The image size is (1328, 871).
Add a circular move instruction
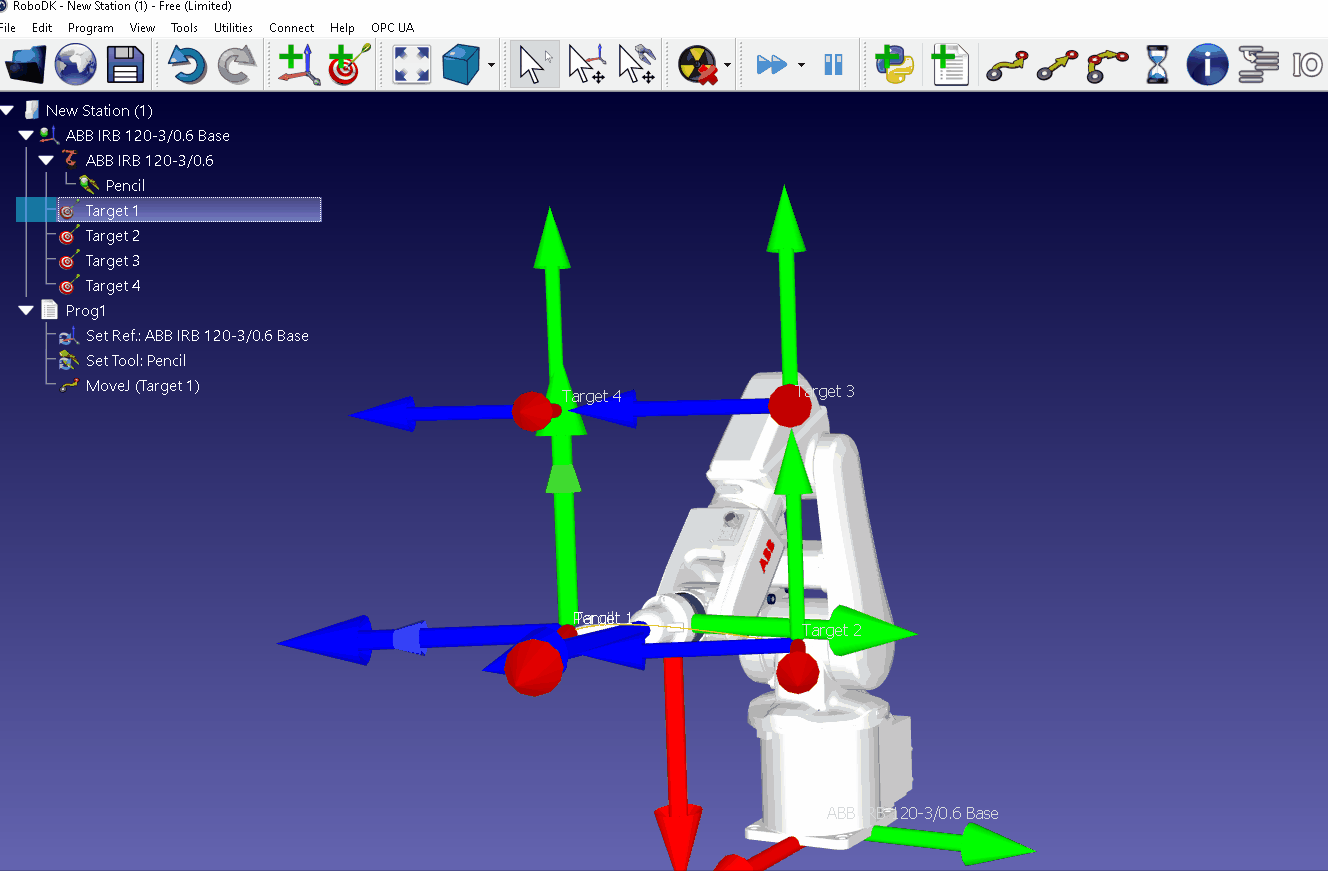pyautogui.click(x=1108, y=65)
